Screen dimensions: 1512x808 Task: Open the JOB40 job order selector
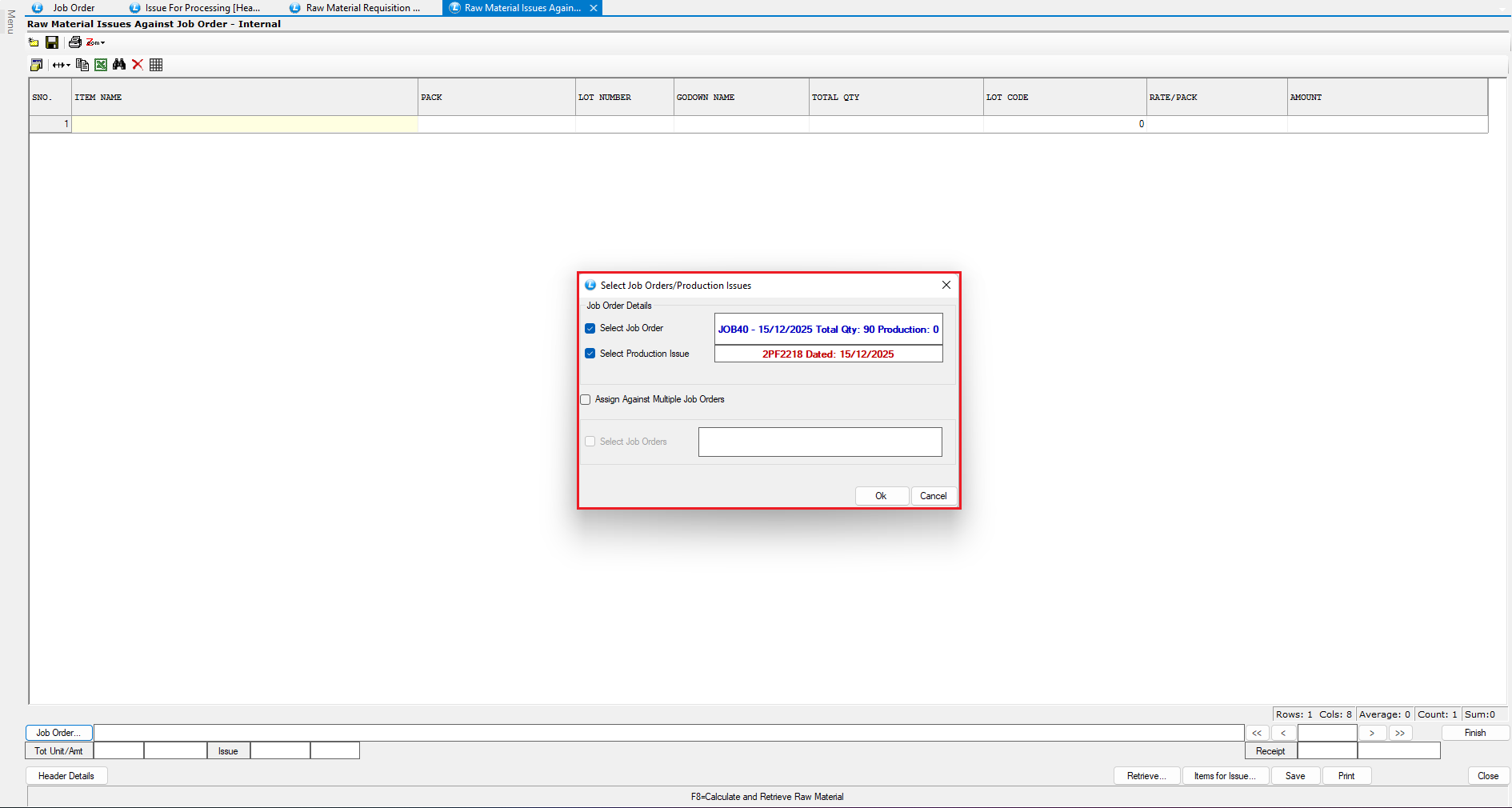pyautogui.click(x=828, y=329)
